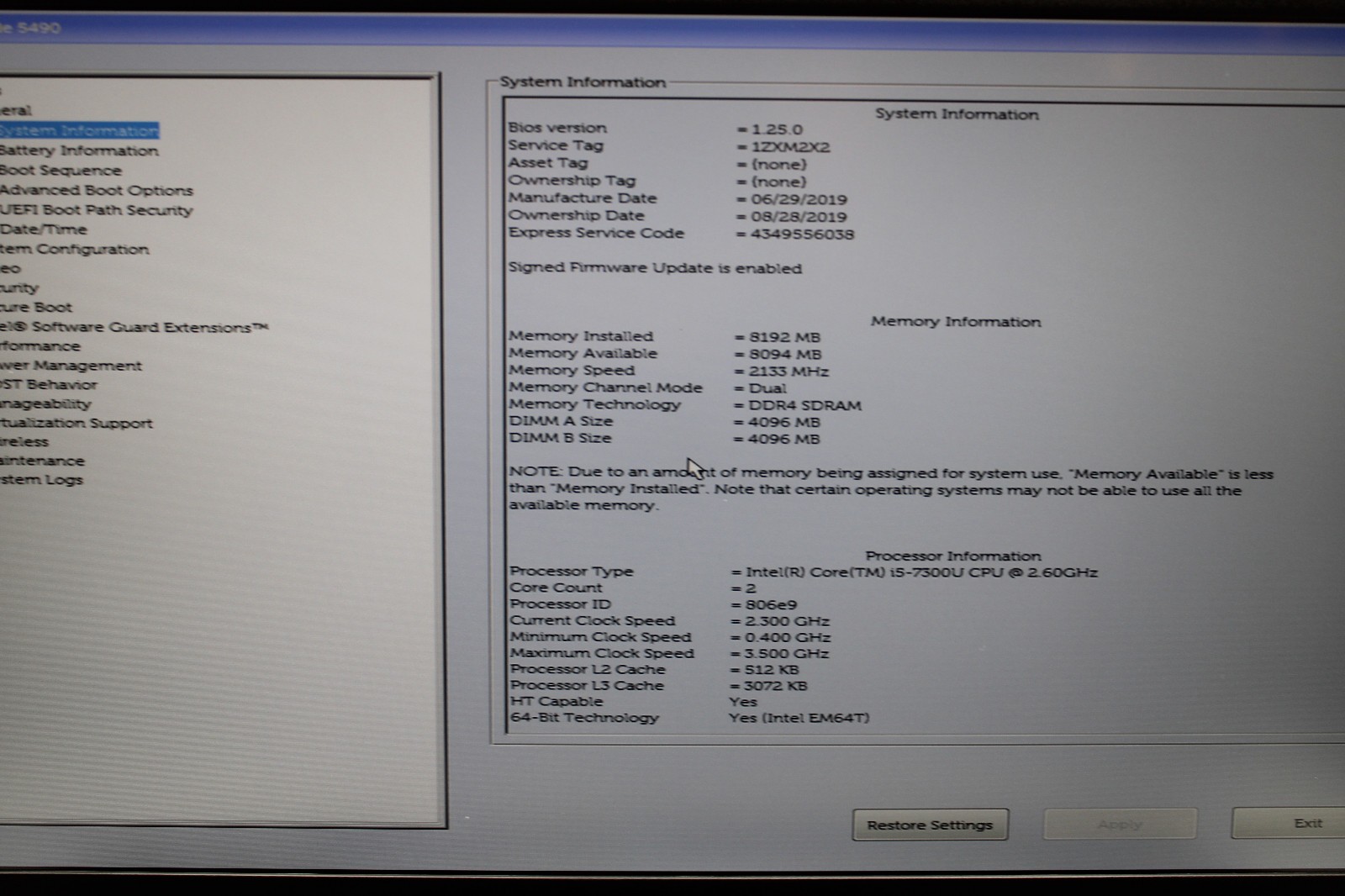Click the Asset Tag label
This screenshot has height=896, width=1345.
pyautogui.click(x=548, y=163)
